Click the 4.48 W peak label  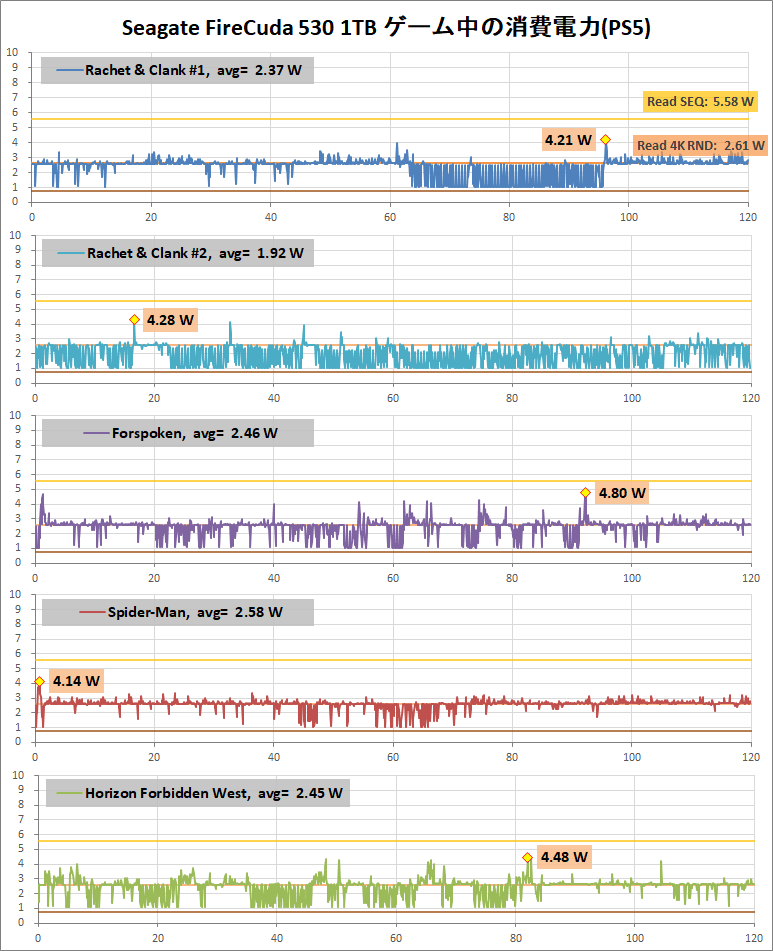(564, 857)
